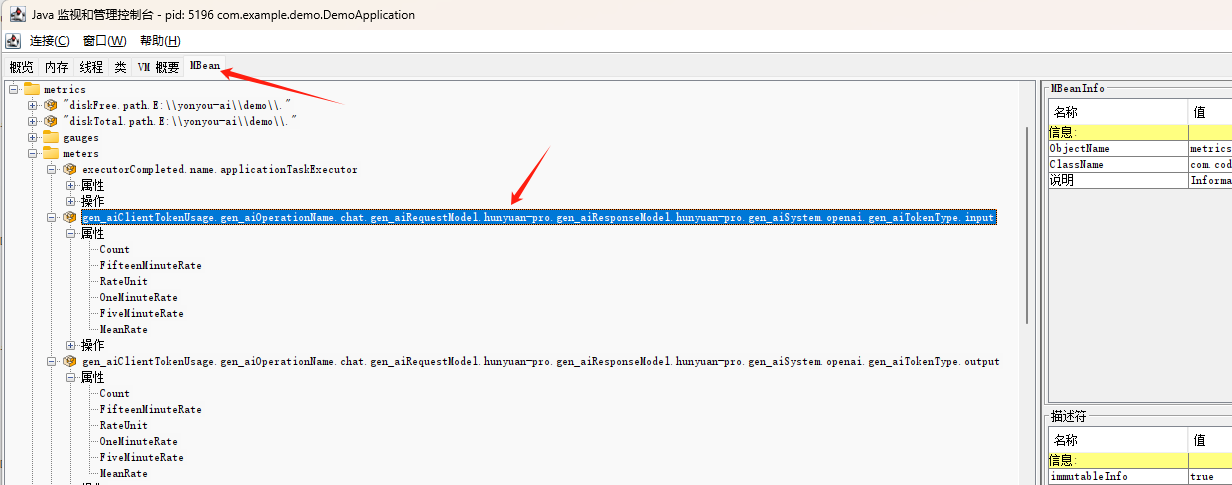The width and height of the screenshot is (1232, 485).
Task: Select MeanRate under the output token bean
Action: tap(124, 473)
